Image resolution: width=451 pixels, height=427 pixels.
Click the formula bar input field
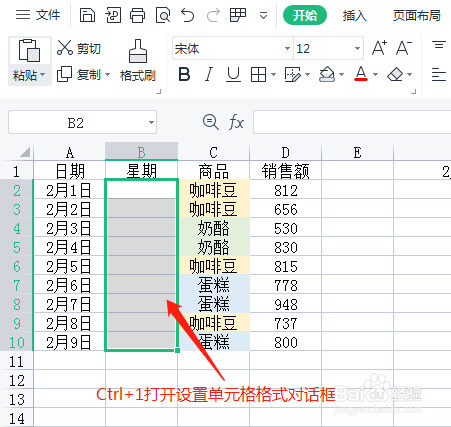352,122
